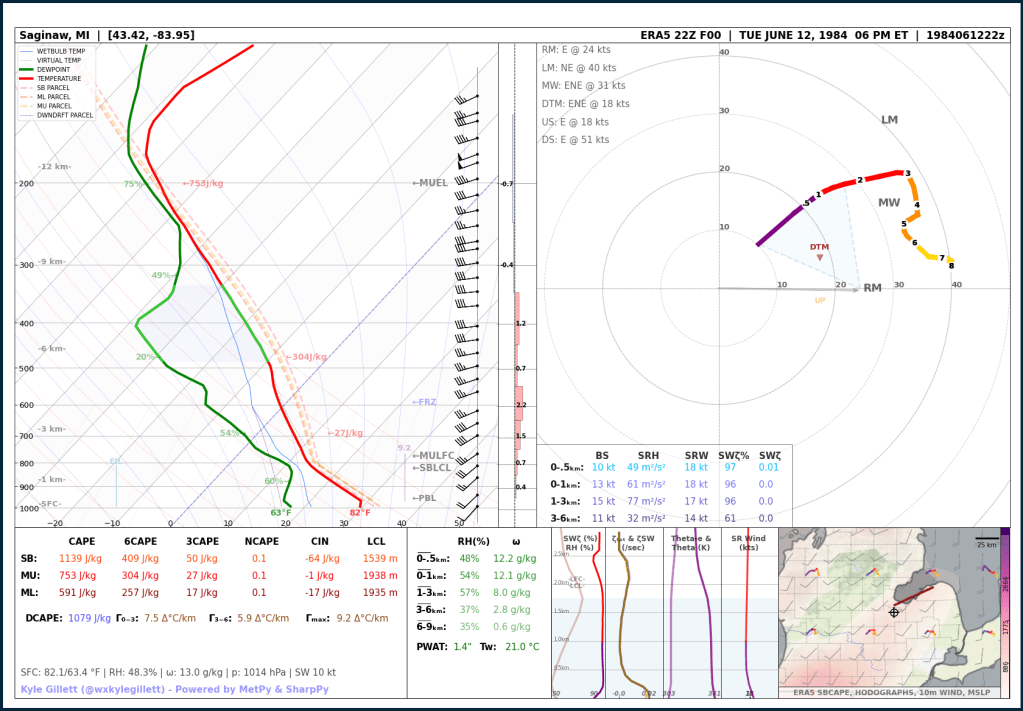
Task: Click the MUEL arrow label on the sounding
Action: pyautogui.click(x=430, y=183)
